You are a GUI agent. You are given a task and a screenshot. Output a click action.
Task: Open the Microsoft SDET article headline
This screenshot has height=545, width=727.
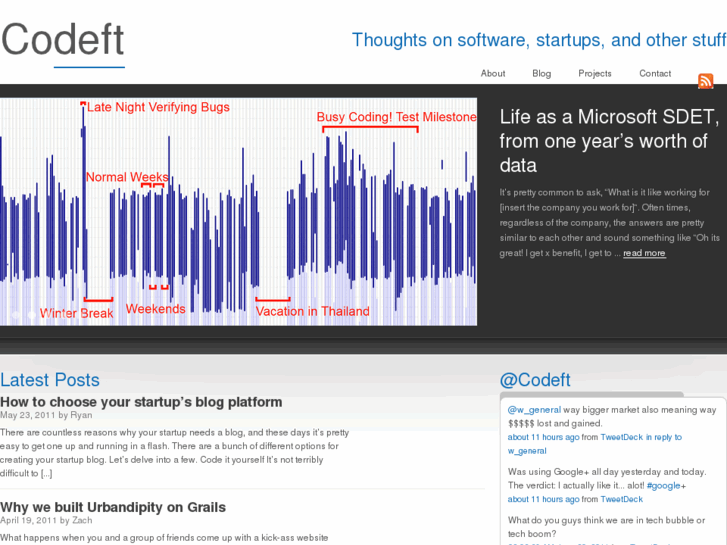click(x=608, y=141)
